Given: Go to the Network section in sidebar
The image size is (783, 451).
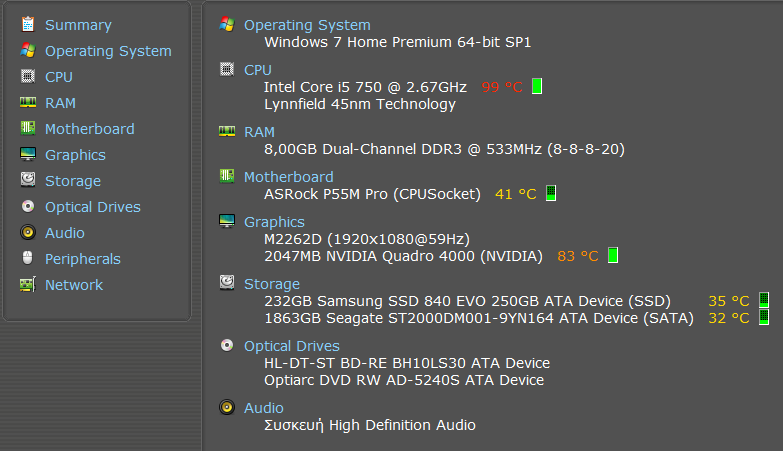Looking at the screenshot, I should [74, 285].
